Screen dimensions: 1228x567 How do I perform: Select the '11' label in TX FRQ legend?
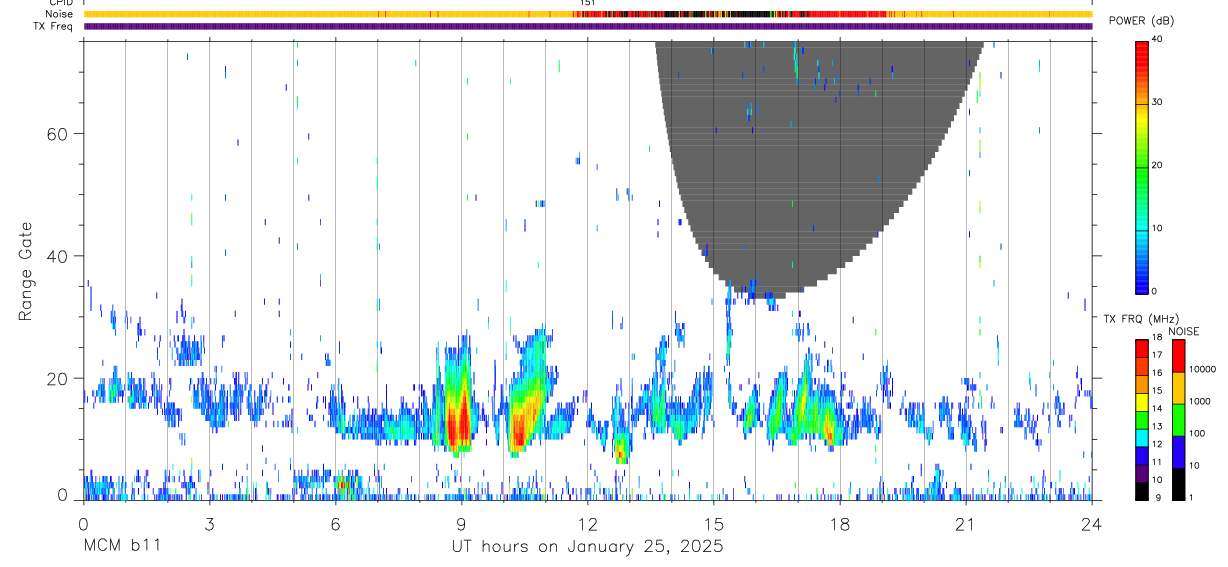[x=1157, y=462]
